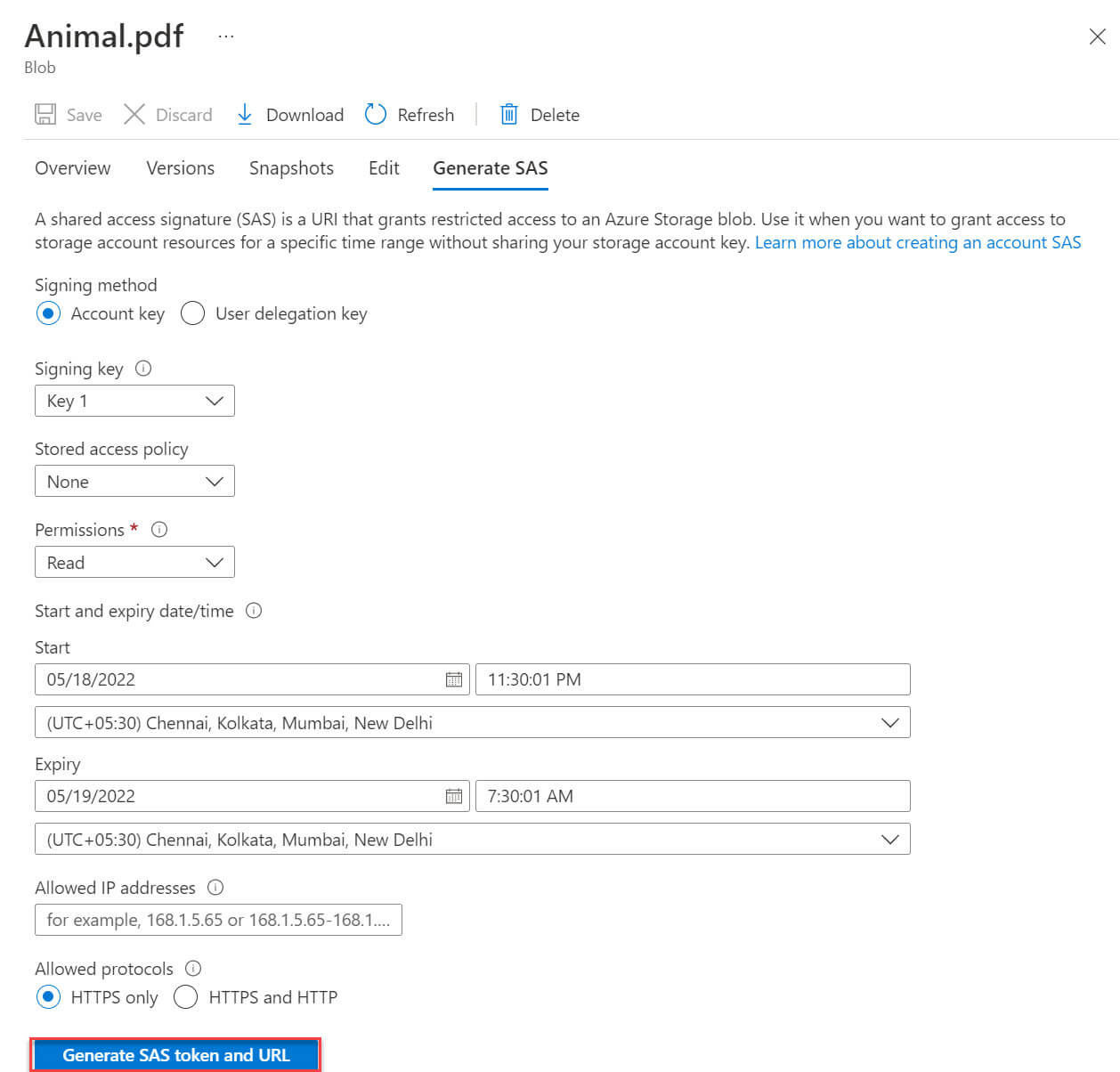Screen dimensions: 1120x1072
Task: Select the Account key signing method
Action: coord(49,313)
